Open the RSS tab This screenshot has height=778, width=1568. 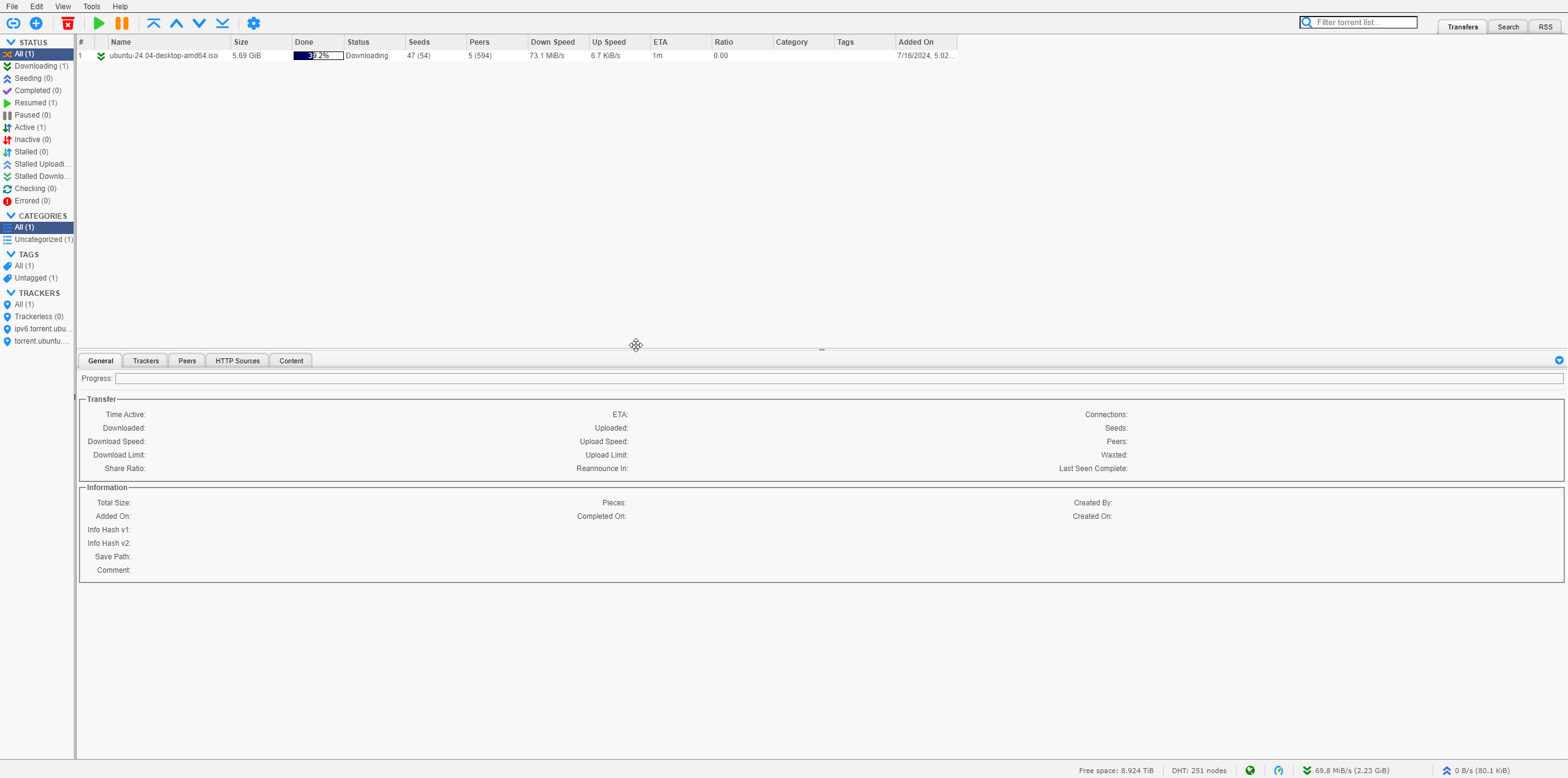tap(1545, 27)
